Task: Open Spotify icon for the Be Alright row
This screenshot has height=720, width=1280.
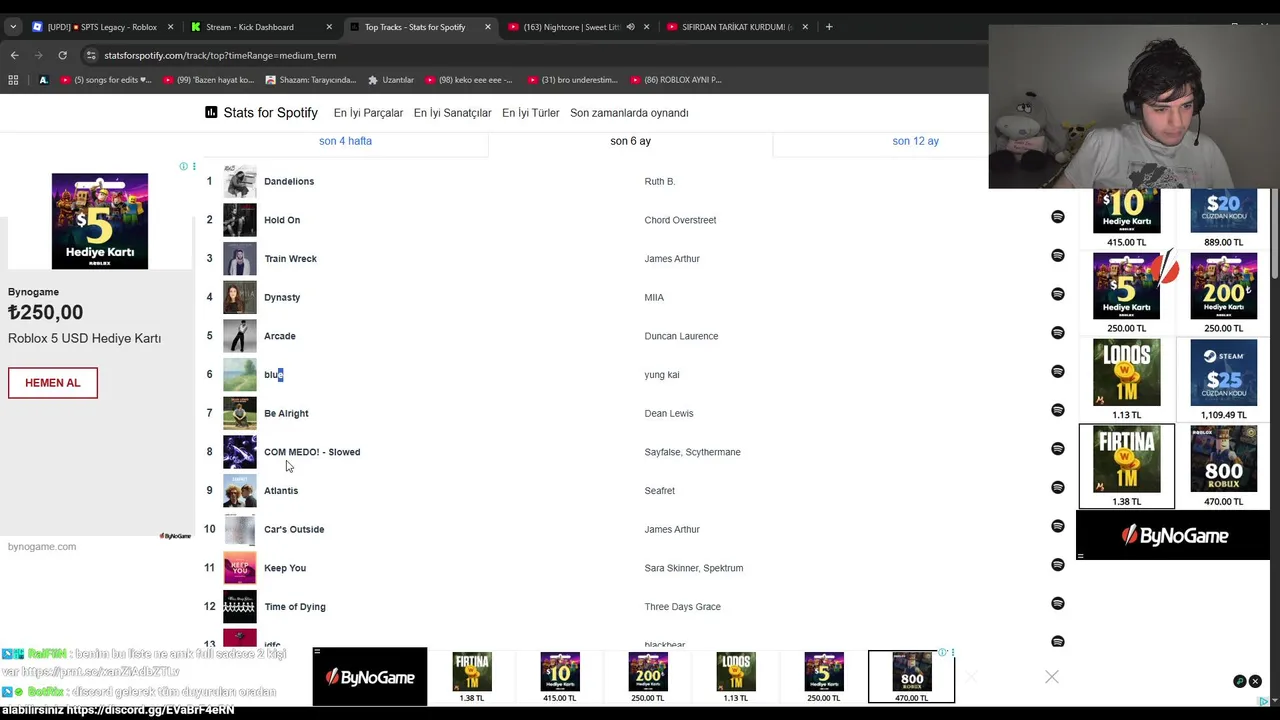Action: click(1058, 410)
